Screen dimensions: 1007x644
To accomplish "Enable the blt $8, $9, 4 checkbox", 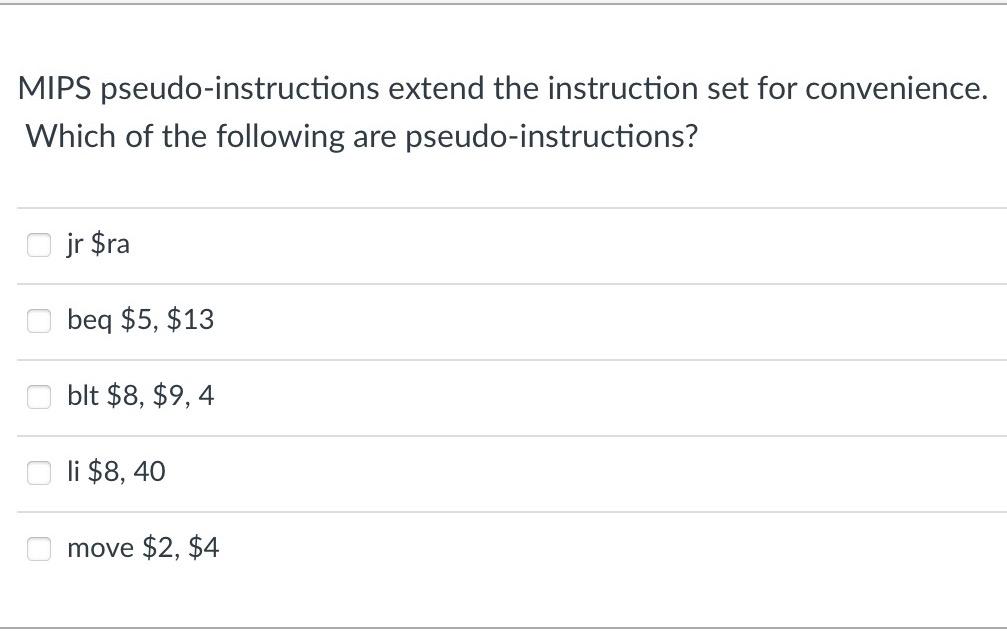I will tap(39, 396).
